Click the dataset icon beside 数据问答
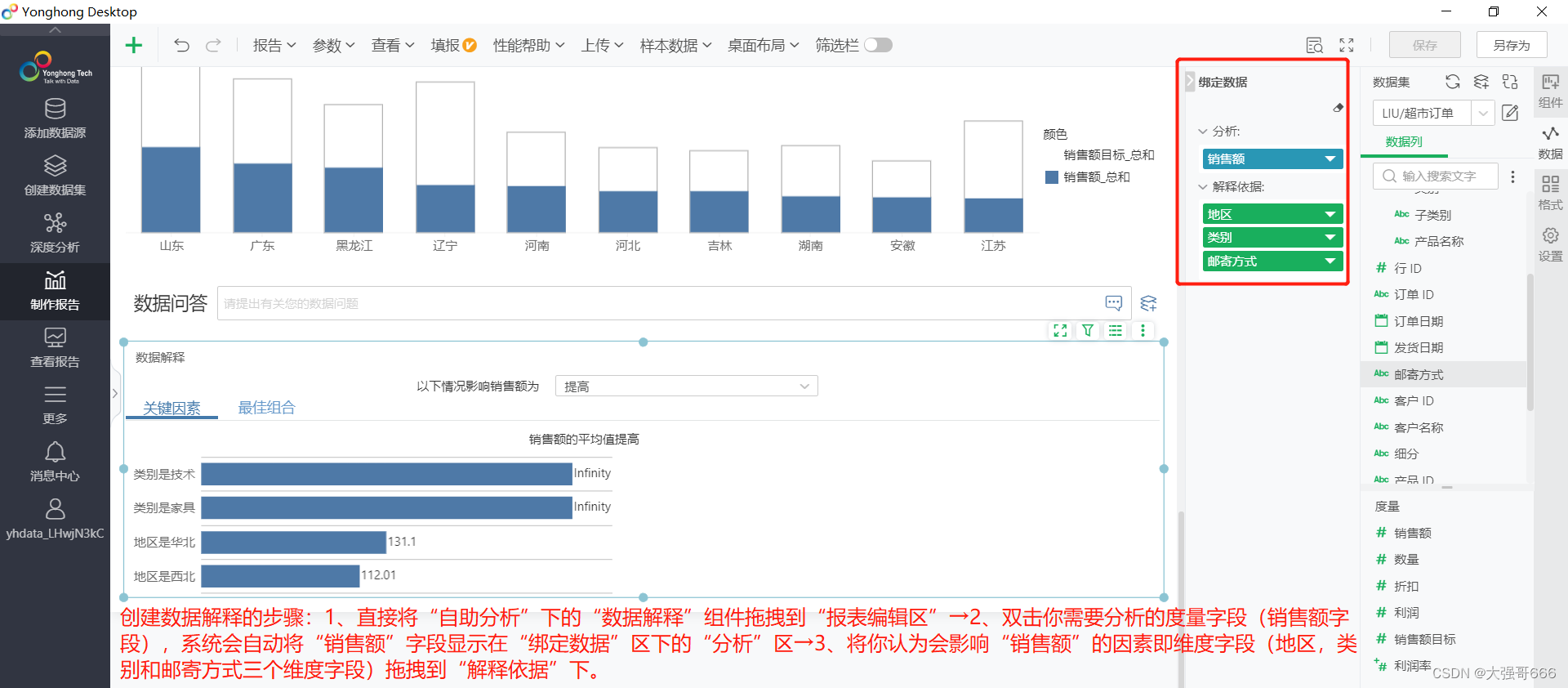1568x688 pixels. pos(1148,303)
